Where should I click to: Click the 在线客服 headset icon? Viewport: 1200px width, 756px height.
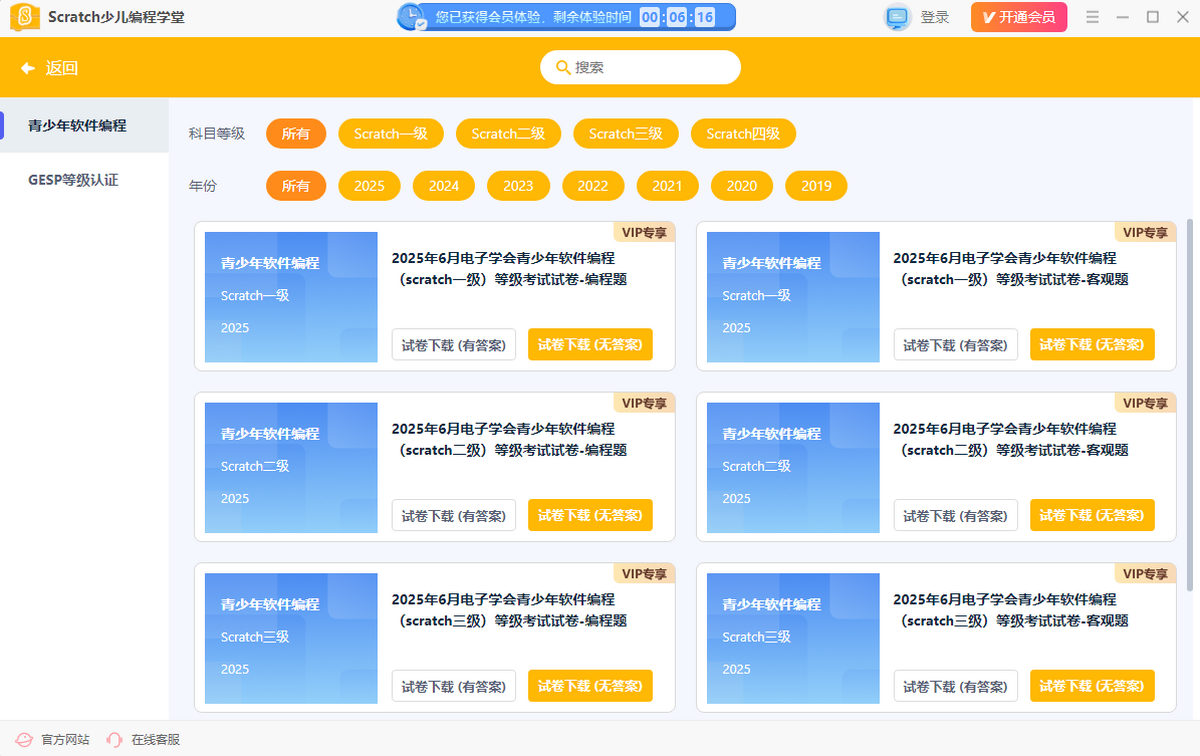[114, 740]
